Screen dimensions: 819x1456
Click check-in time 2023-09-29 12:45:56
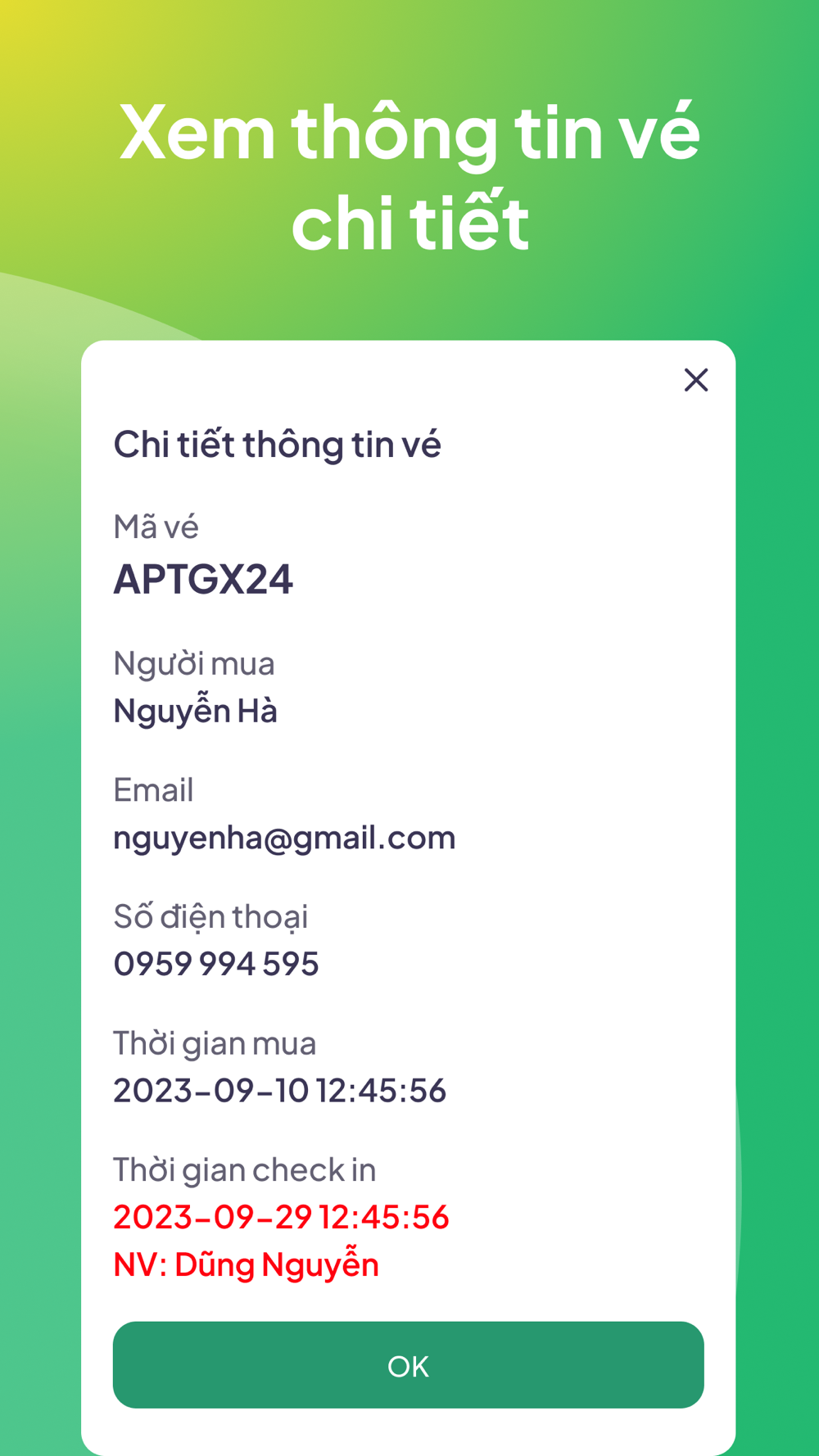[x=281, y=1217]
